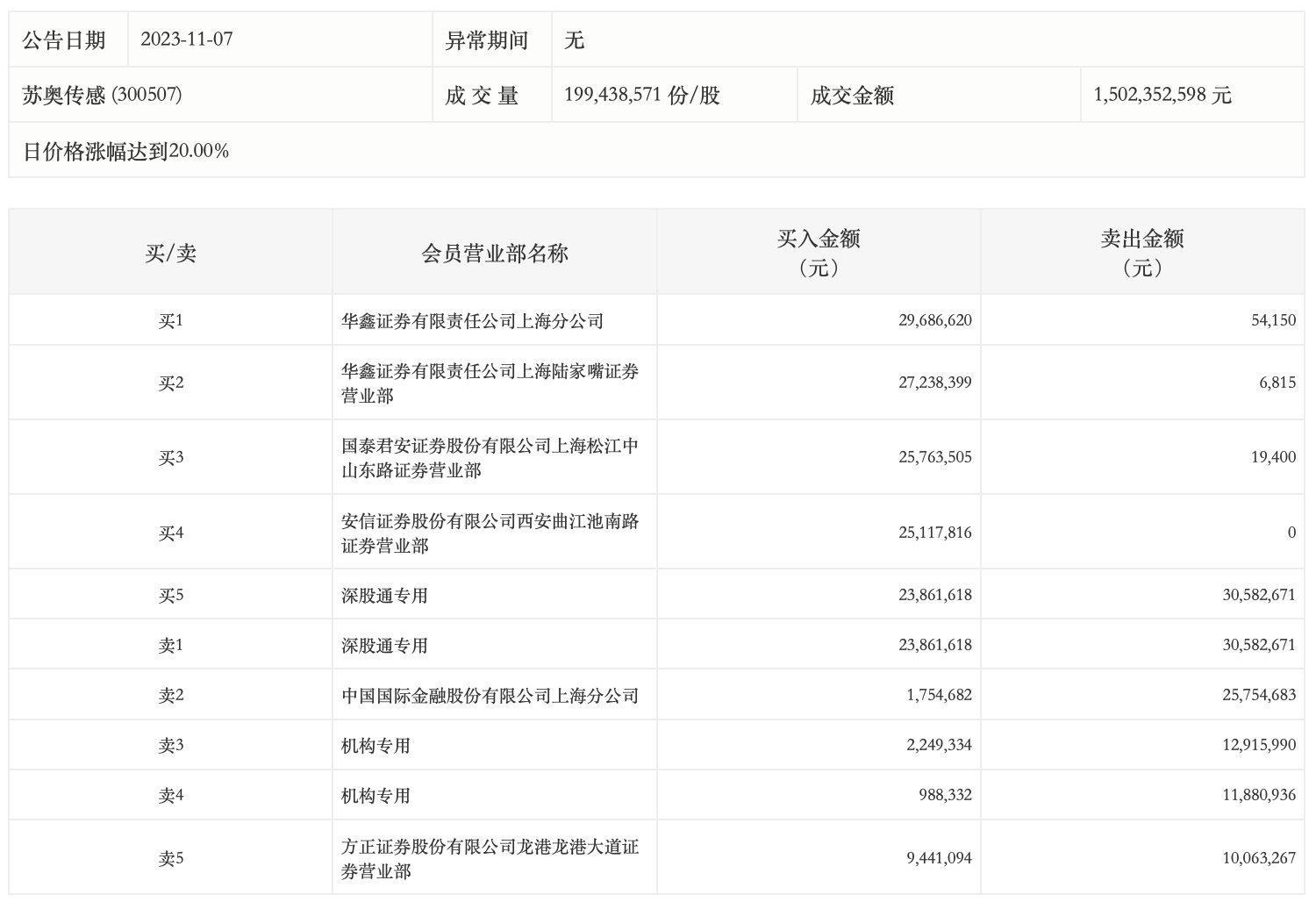The height and width of the screenshot is (909, 1316).
Task: Click the 异常期间 value 无
Action: tap(575, 39)
